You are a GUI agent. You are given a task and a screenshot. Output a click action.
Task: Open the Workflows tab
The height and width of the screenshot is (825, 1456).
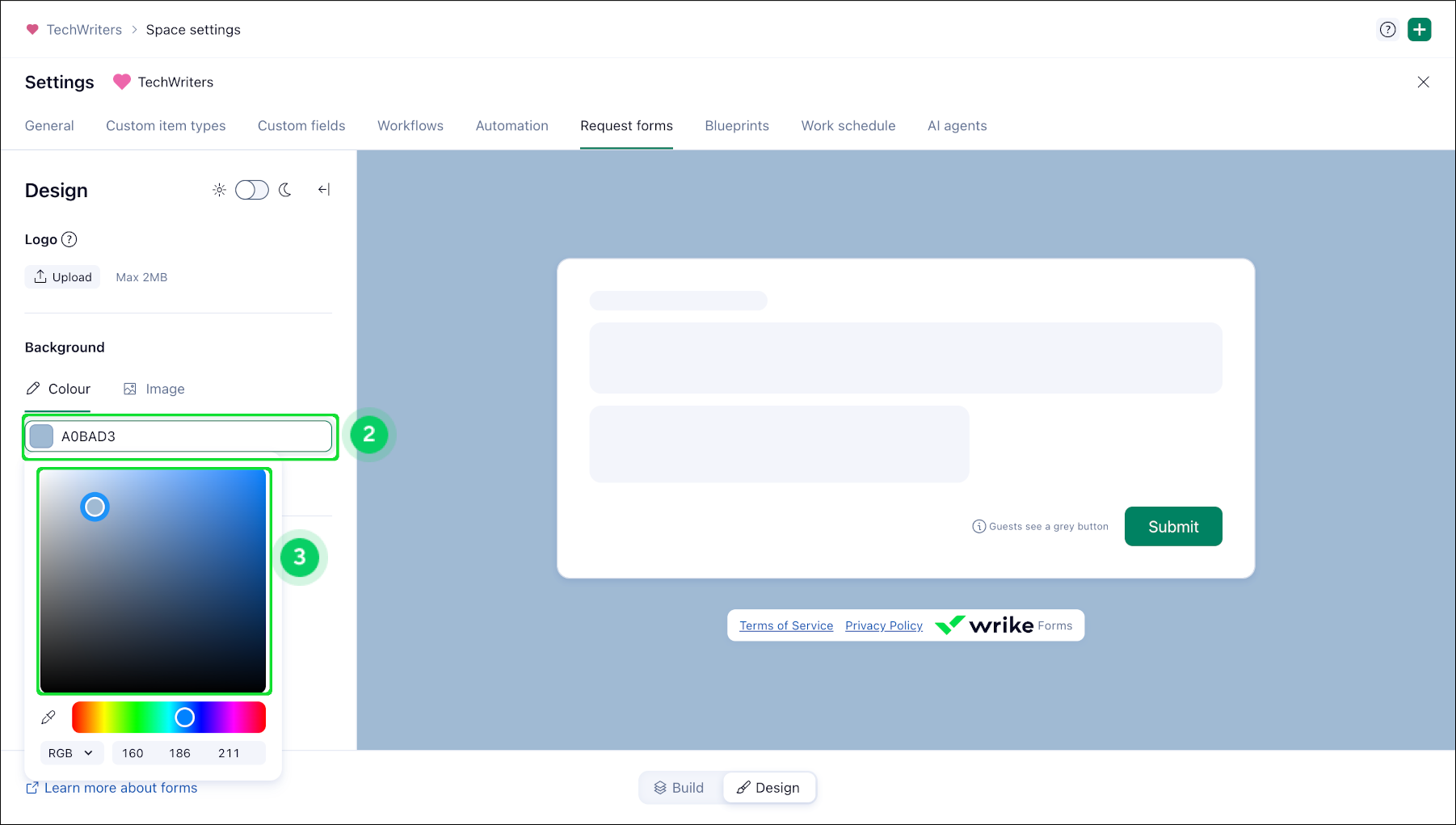click(x=410, y=126)
